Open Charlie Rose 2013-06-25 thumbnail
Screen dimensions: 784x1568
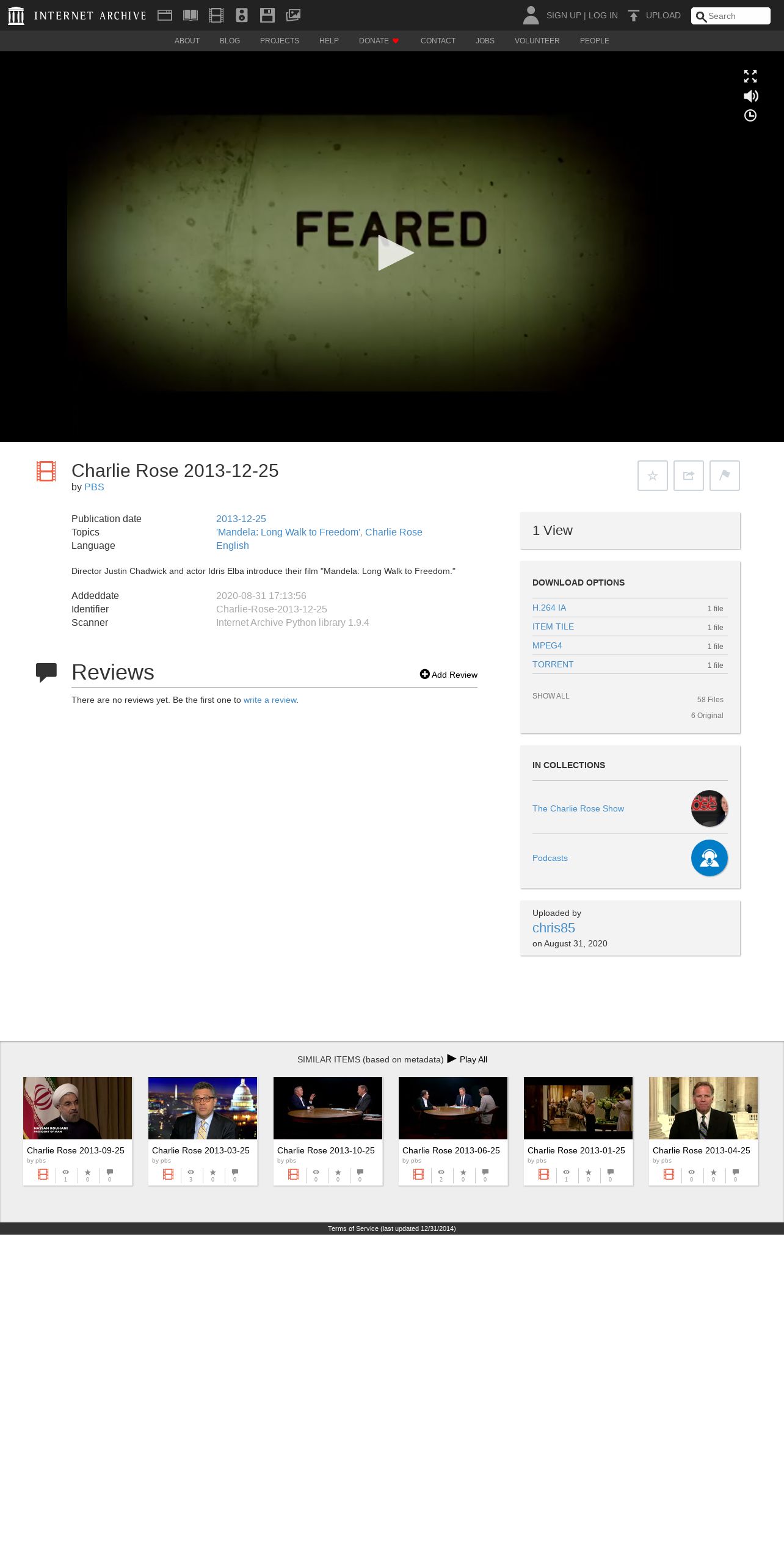tap(453, 1108)
